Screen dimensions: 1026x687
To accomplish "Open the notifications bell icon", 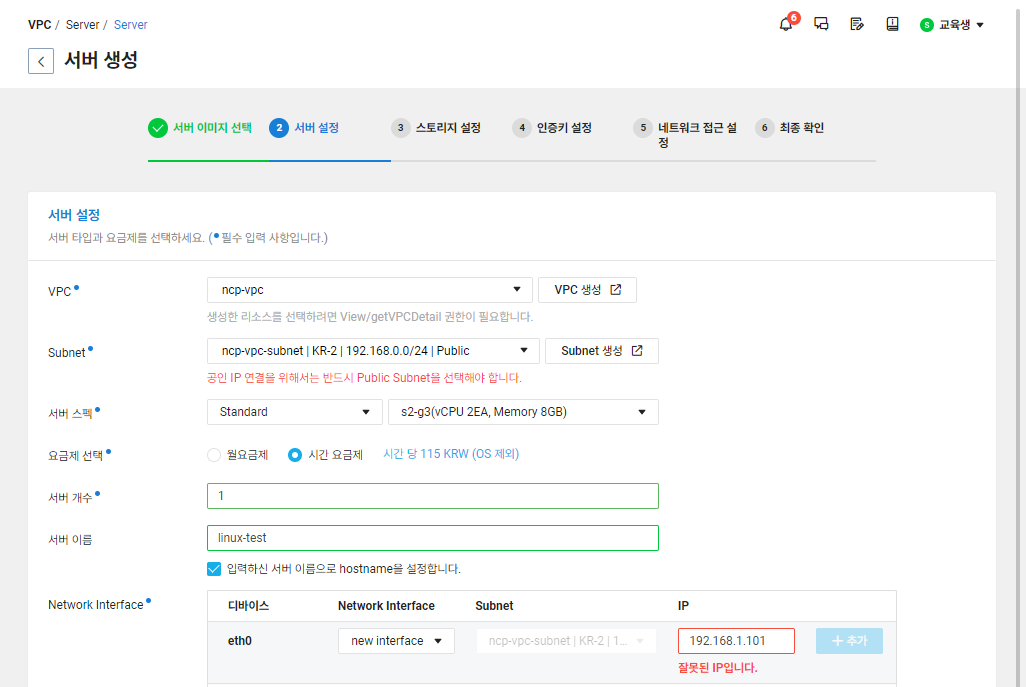I will pyautogui.click(x=786, y=25).
